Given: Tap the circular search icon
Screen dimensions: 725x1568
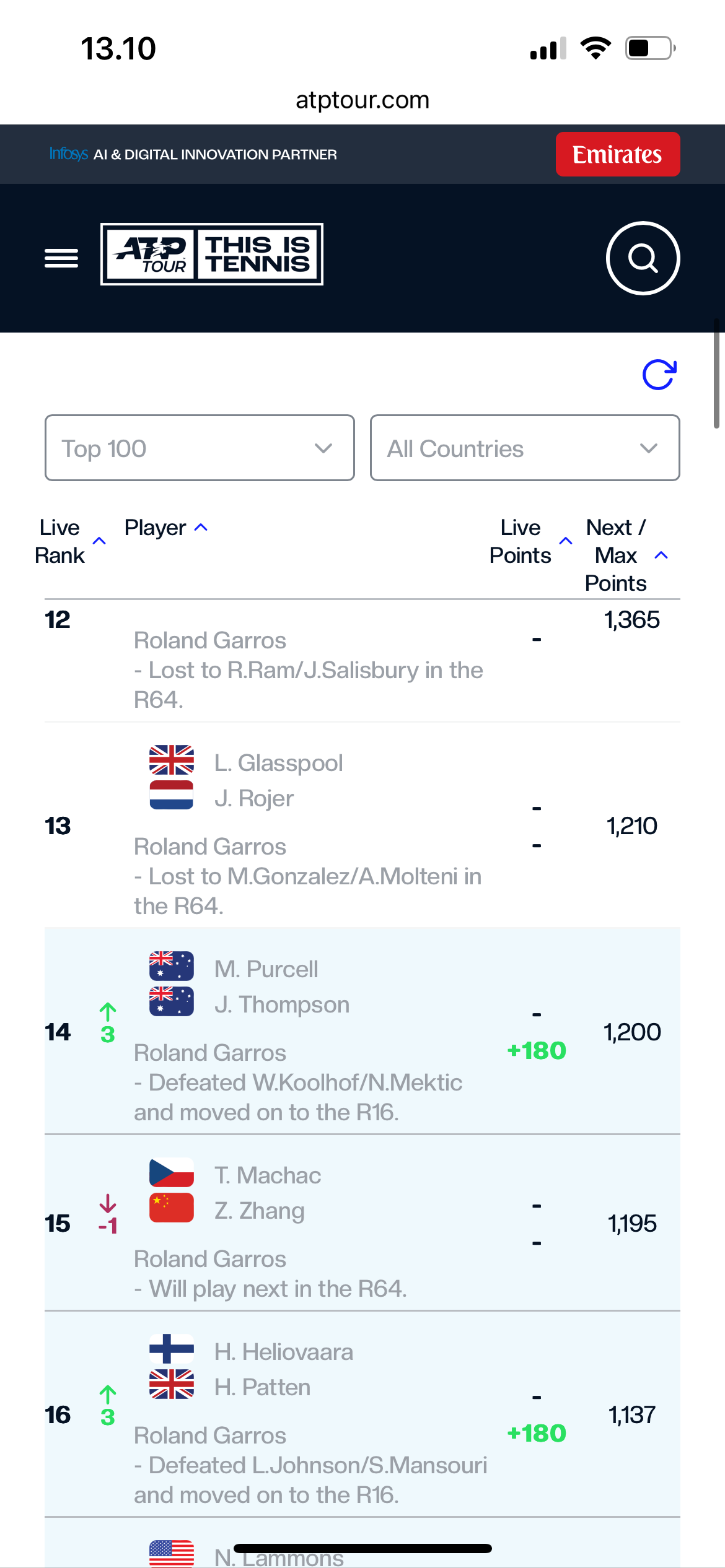Looking at the screenshot, I should coord(643,258).
